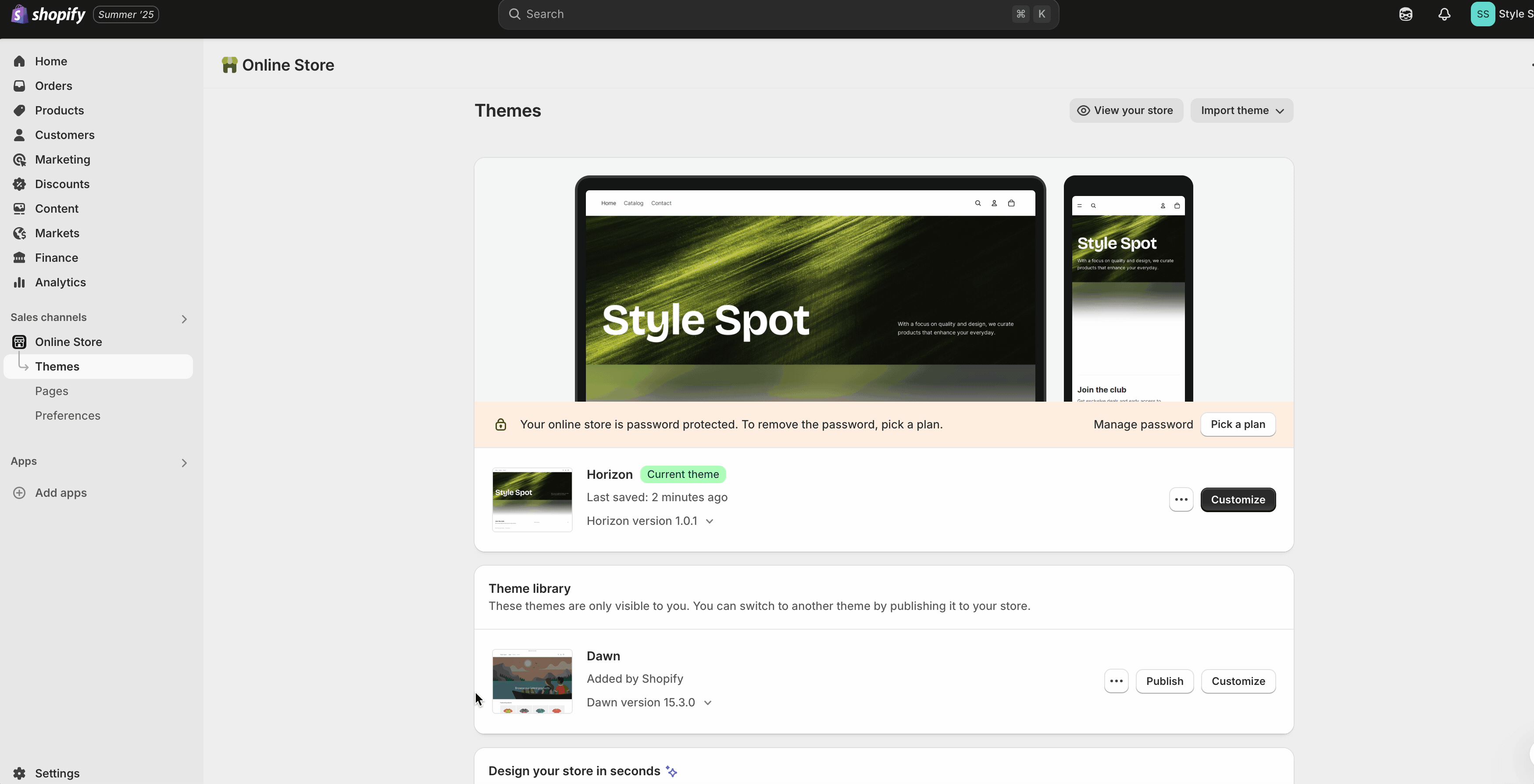Image resolution: width=1534 pixels, height=784 pixels.
Task: Expand the Import theme dropdown
Action: [x=1241, y=111]
